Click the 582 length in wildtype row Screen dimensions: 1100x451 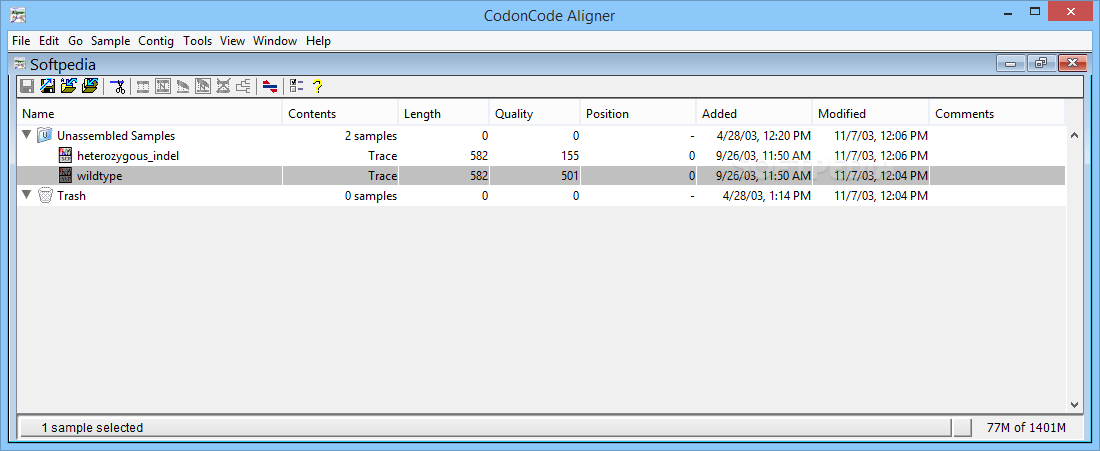pos(478,176)
